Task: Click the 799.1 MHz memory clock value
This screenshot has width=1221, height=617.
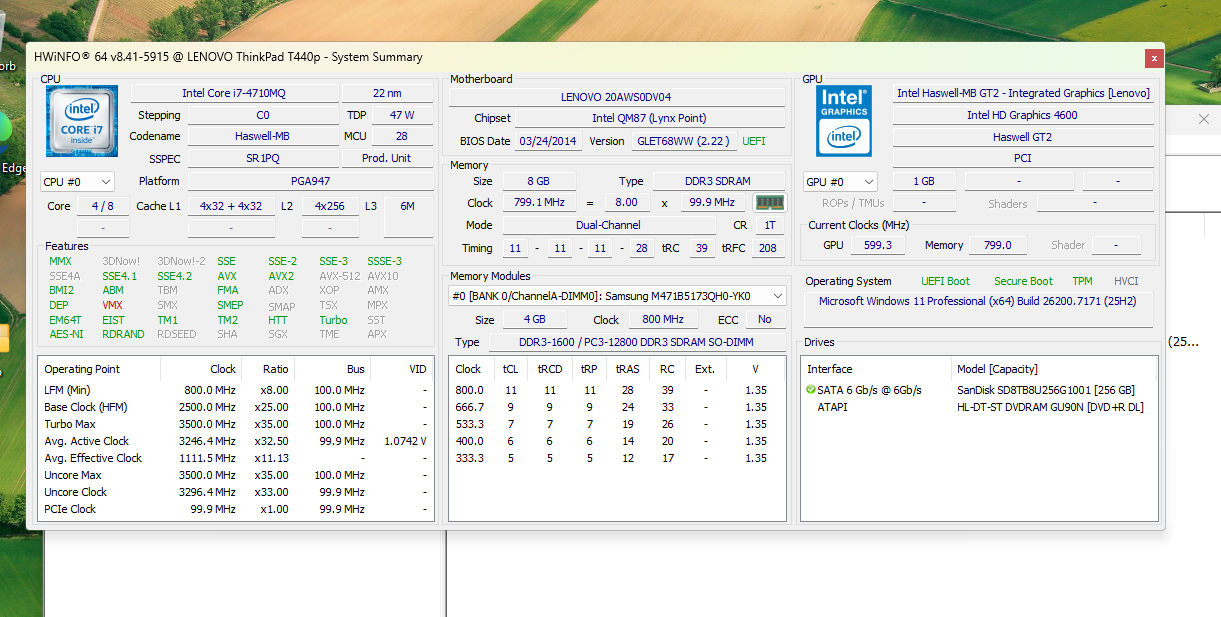Action: tap(538, 202)
